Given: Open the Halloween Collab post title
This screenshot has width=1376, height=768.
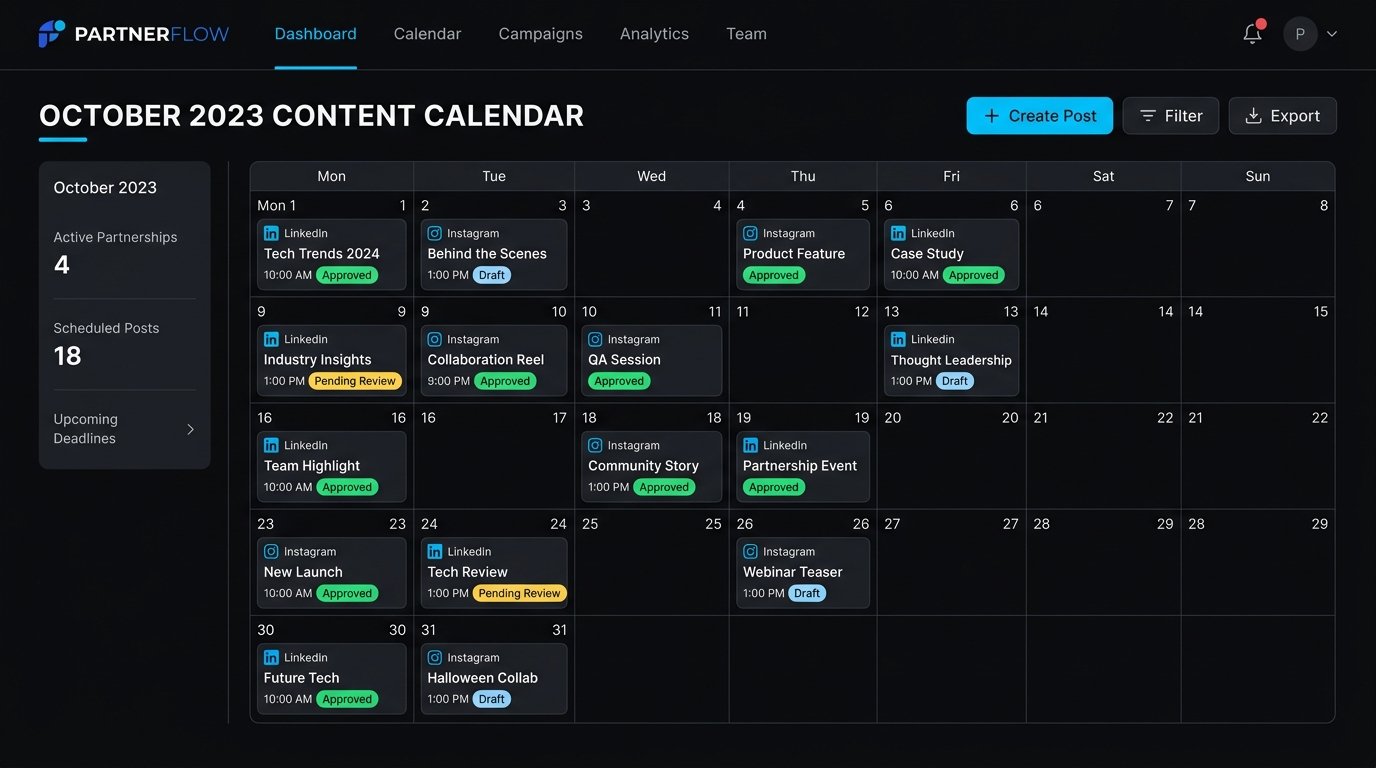Looking at the screenshot, I should point(483,678).
